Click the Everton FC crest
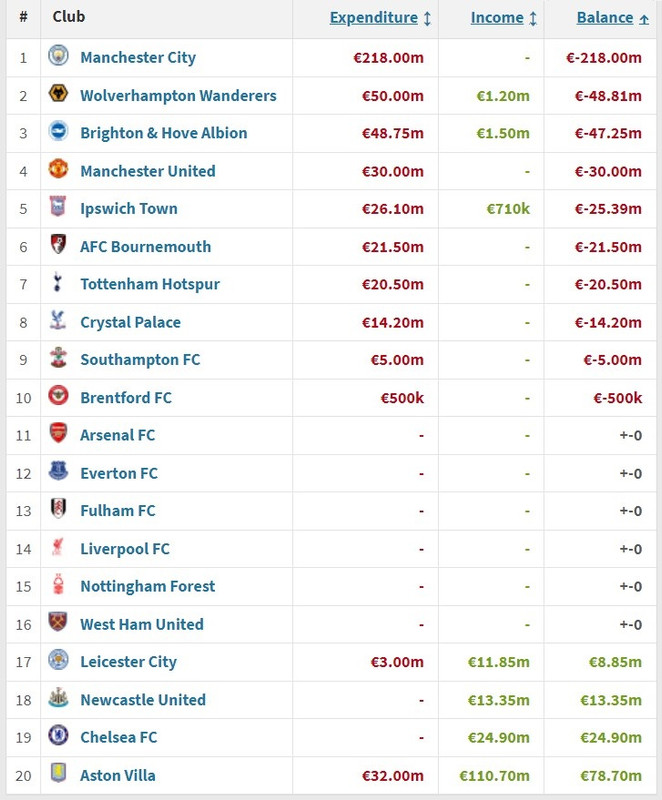 [x=58, y=471]
